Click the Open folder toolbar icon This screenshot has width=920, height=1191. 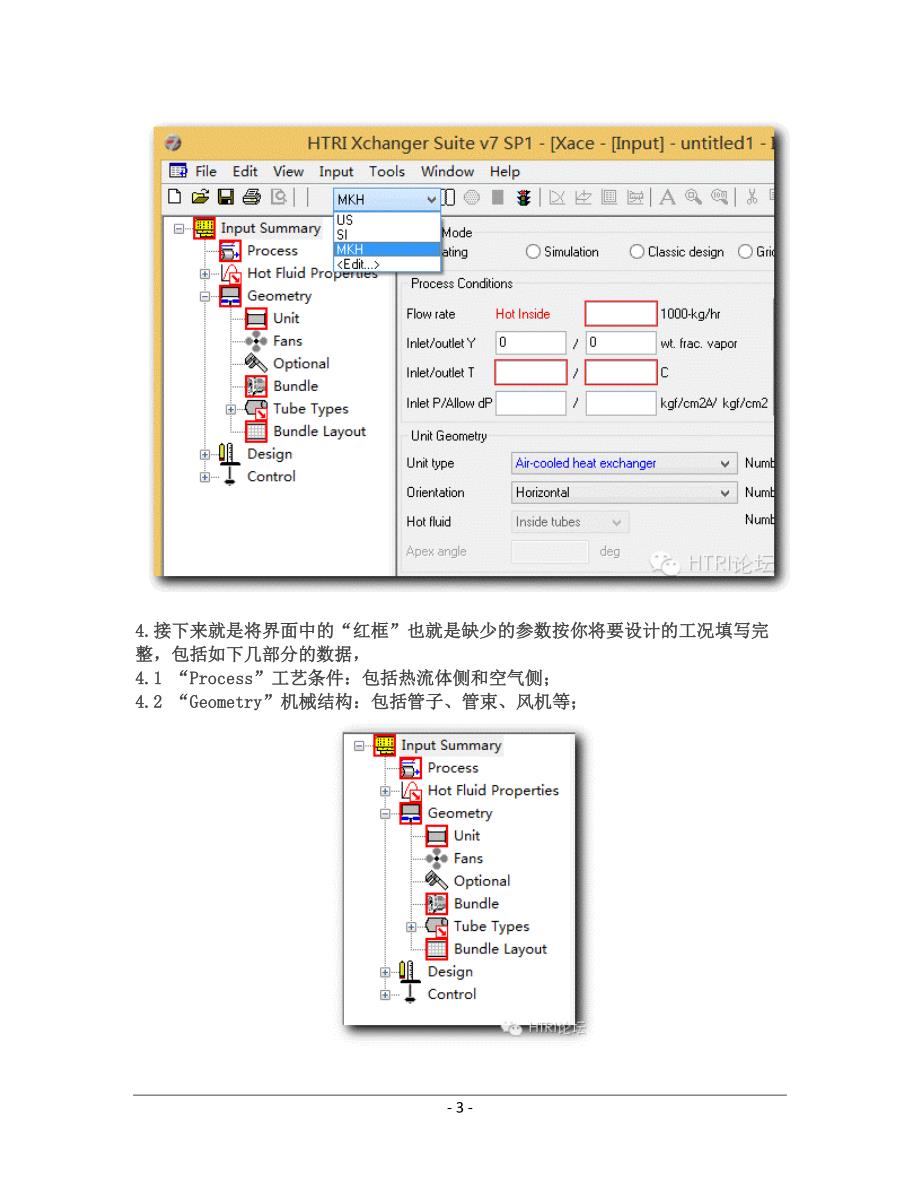click(x=200, y=197)
